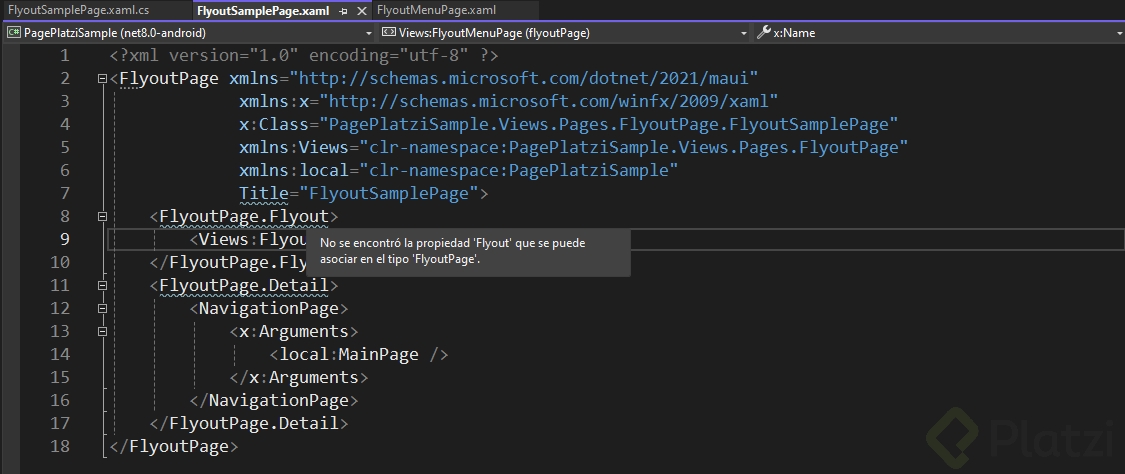Viewport: 1125px width, 474px height.
Task: Click line number 14 in the gutter
Action: coord(60,354)
